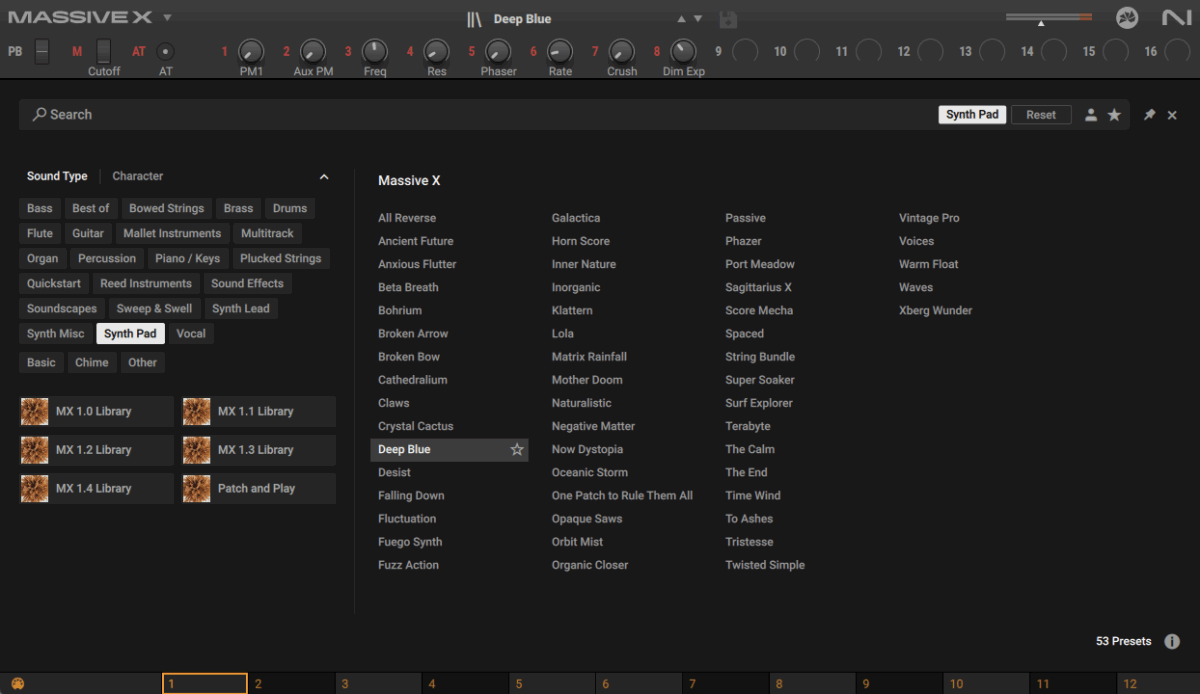Click the orange icon in the bottom-left corner
This screenshot has height=694, width=1200.
17,684
